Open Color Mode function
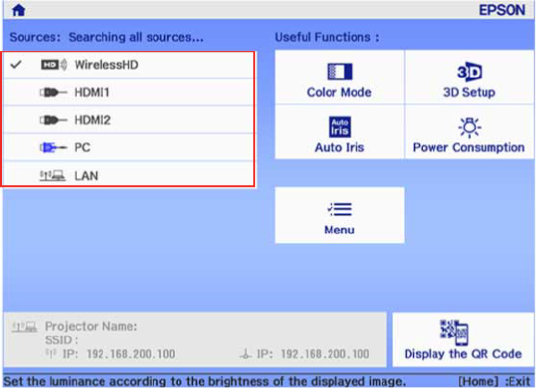This screenshot has width=536, height=388. [339, 77]
